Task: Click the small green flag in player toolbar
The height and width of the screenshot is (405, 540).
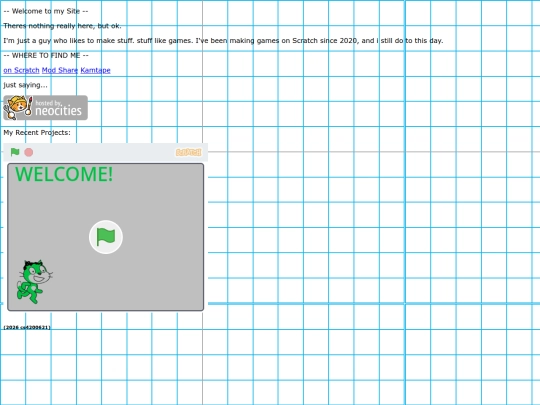Action: (x=15, y=152)
